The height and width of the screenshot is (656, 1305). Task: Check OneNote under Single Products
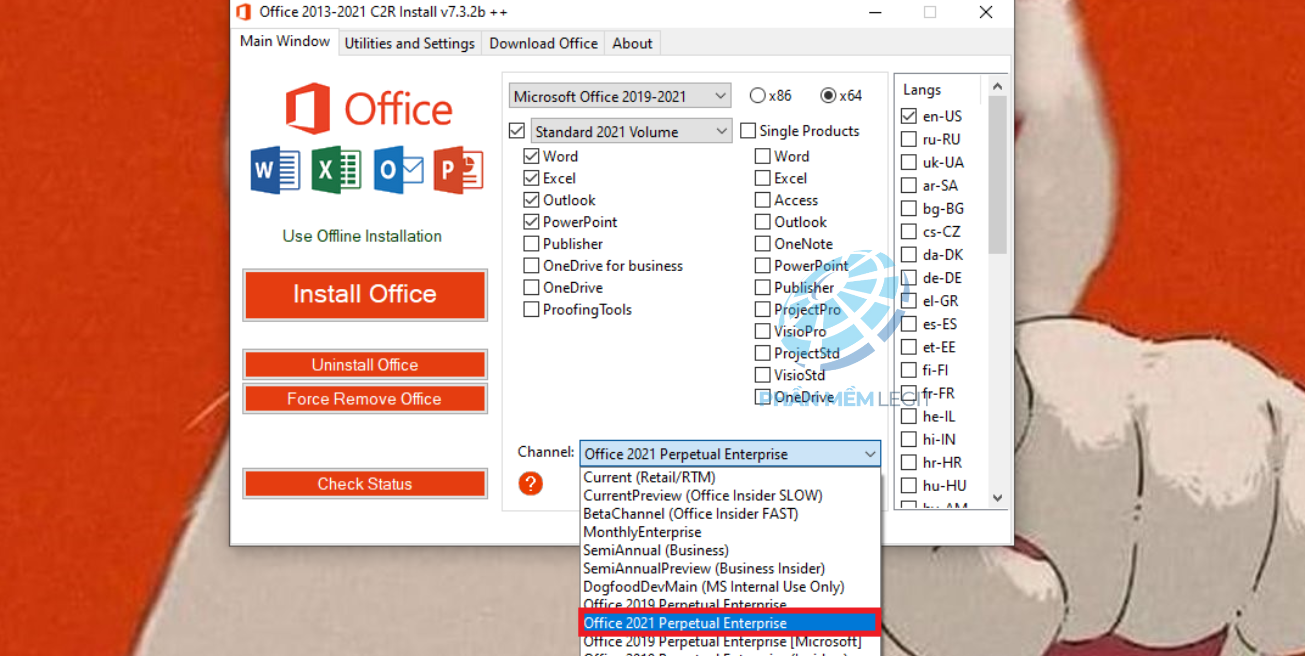(763, 244)
